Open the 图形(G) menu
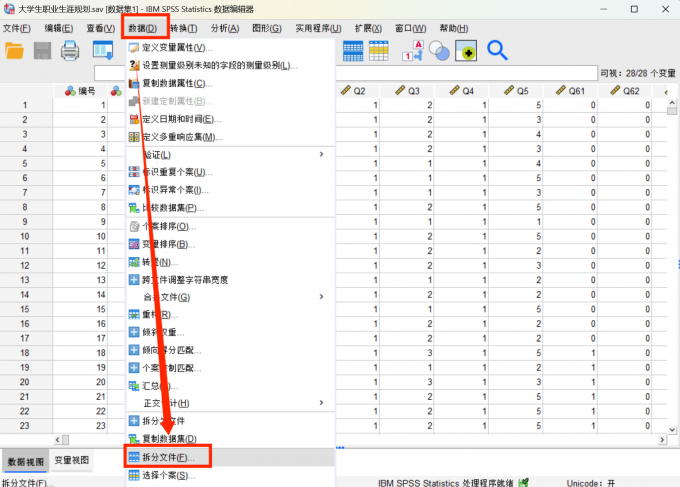680x487 pixels. click(x=267, y=29)
